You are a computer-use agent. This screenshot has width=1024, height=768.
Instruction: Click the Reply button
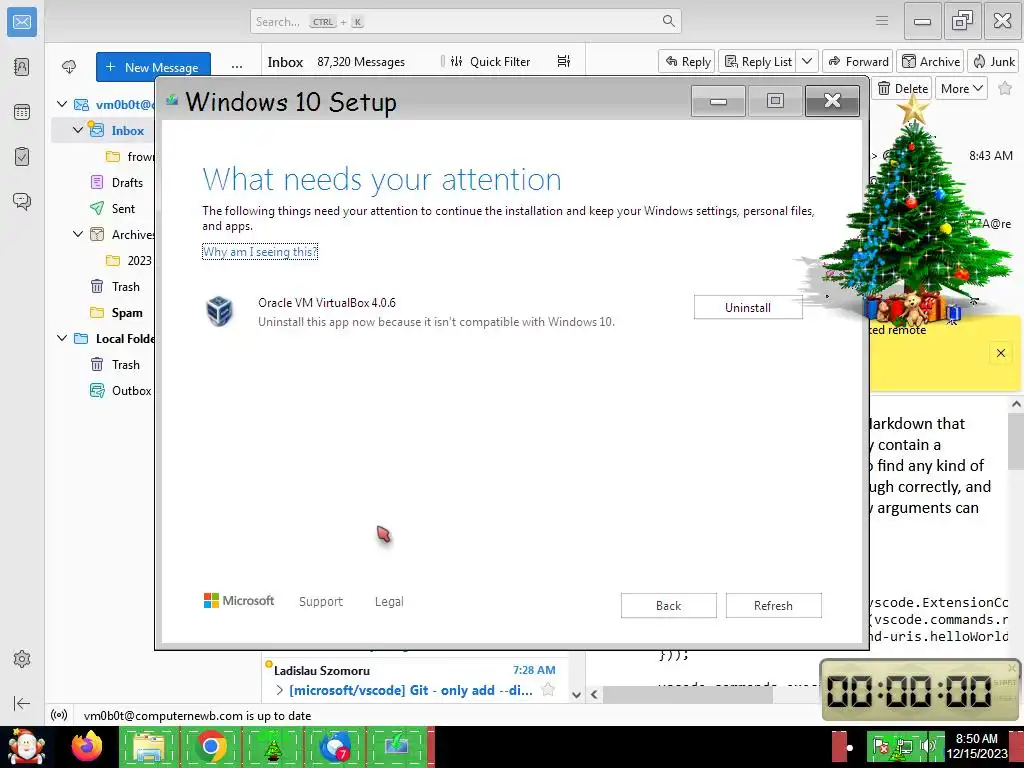tap(687, 61)
